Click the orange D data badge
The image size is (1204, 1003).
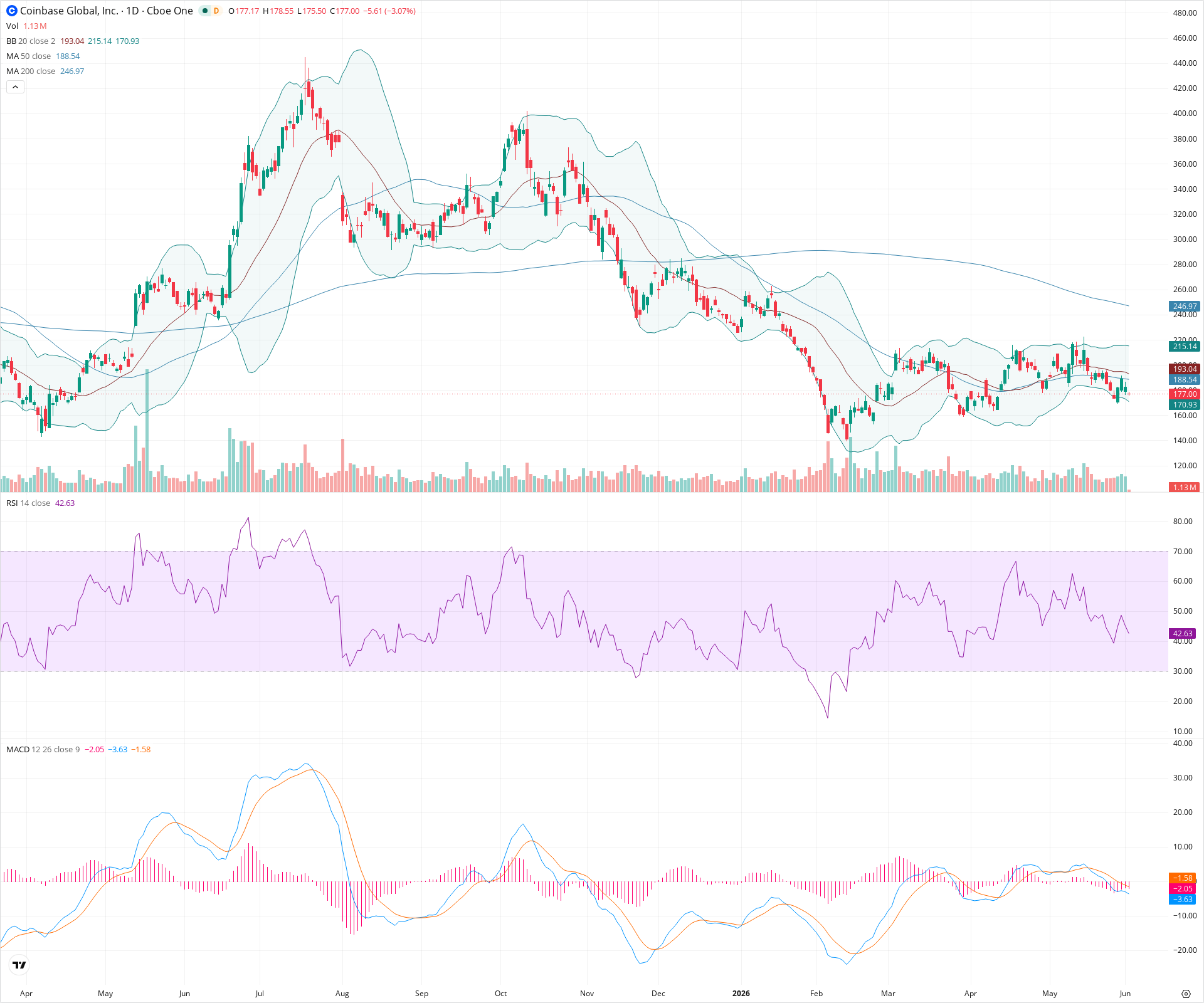[216, 11]
